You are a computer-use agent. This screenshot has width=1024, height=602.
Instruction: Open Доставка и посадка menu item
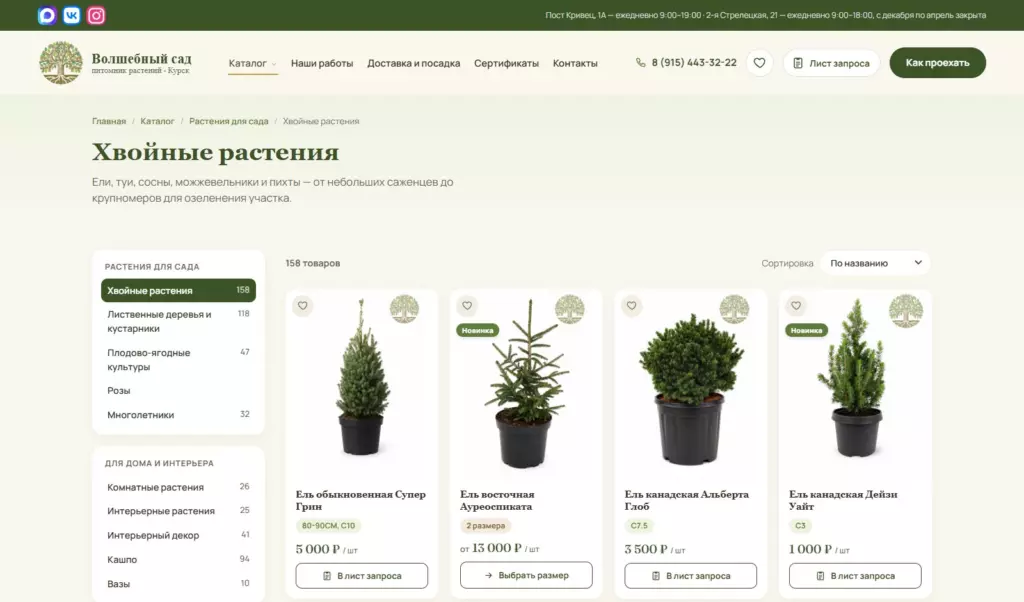(413, 63)
